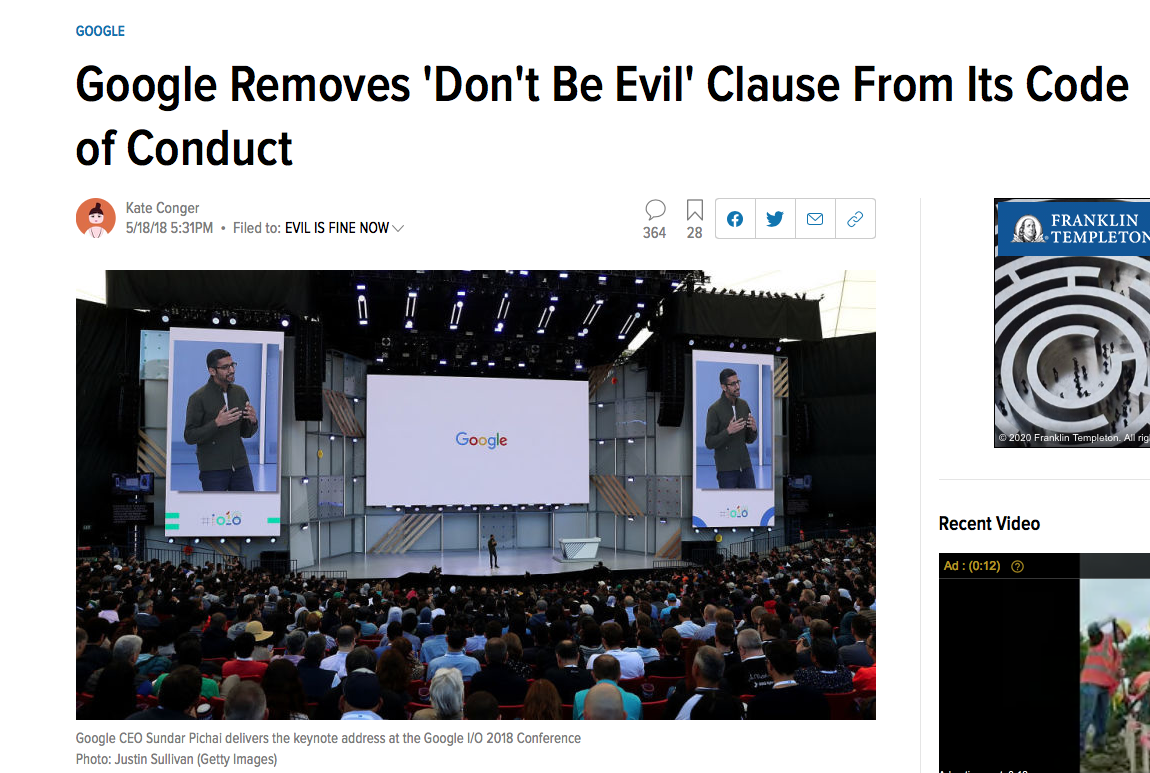Open the comments speech bubble icon
1150x773 pixels.
(655, 210)
